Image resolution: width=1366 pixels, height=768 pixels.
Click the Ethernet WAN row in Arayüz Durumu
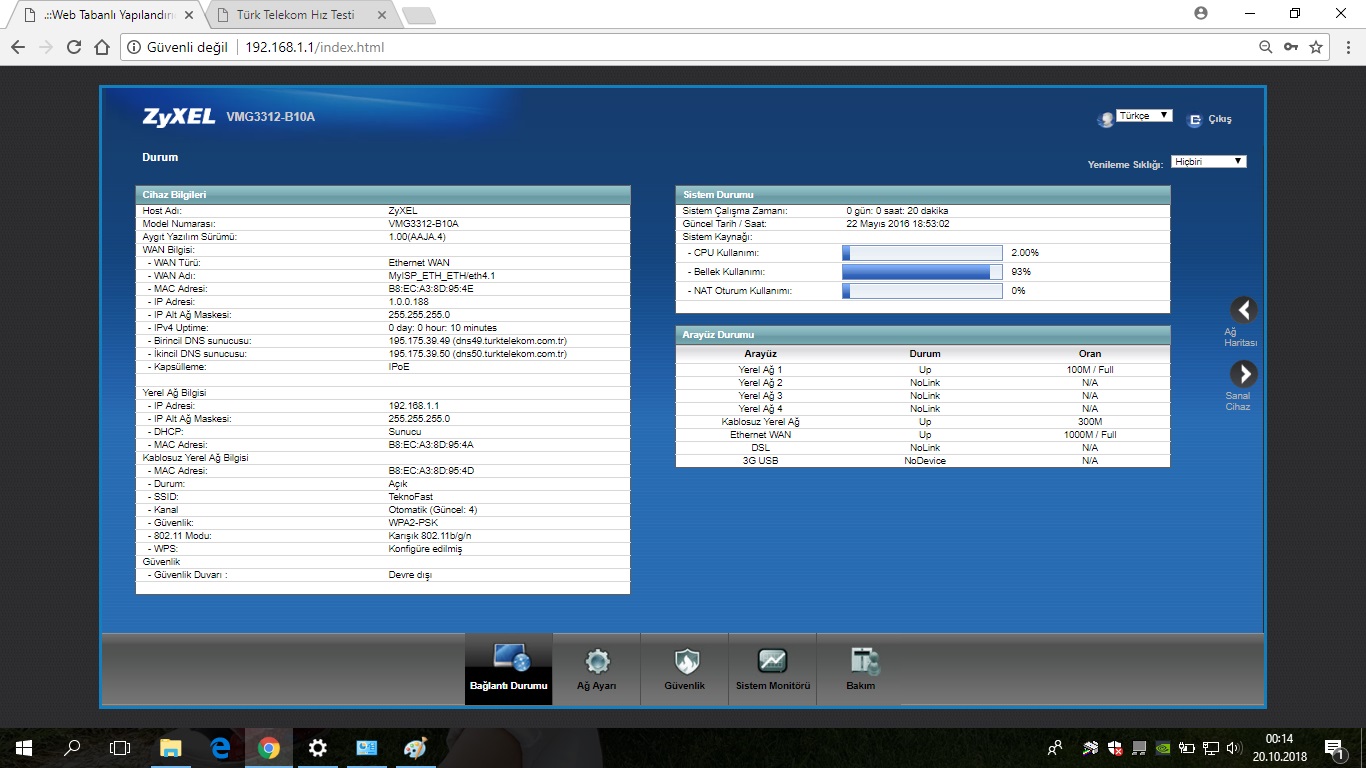923,435
